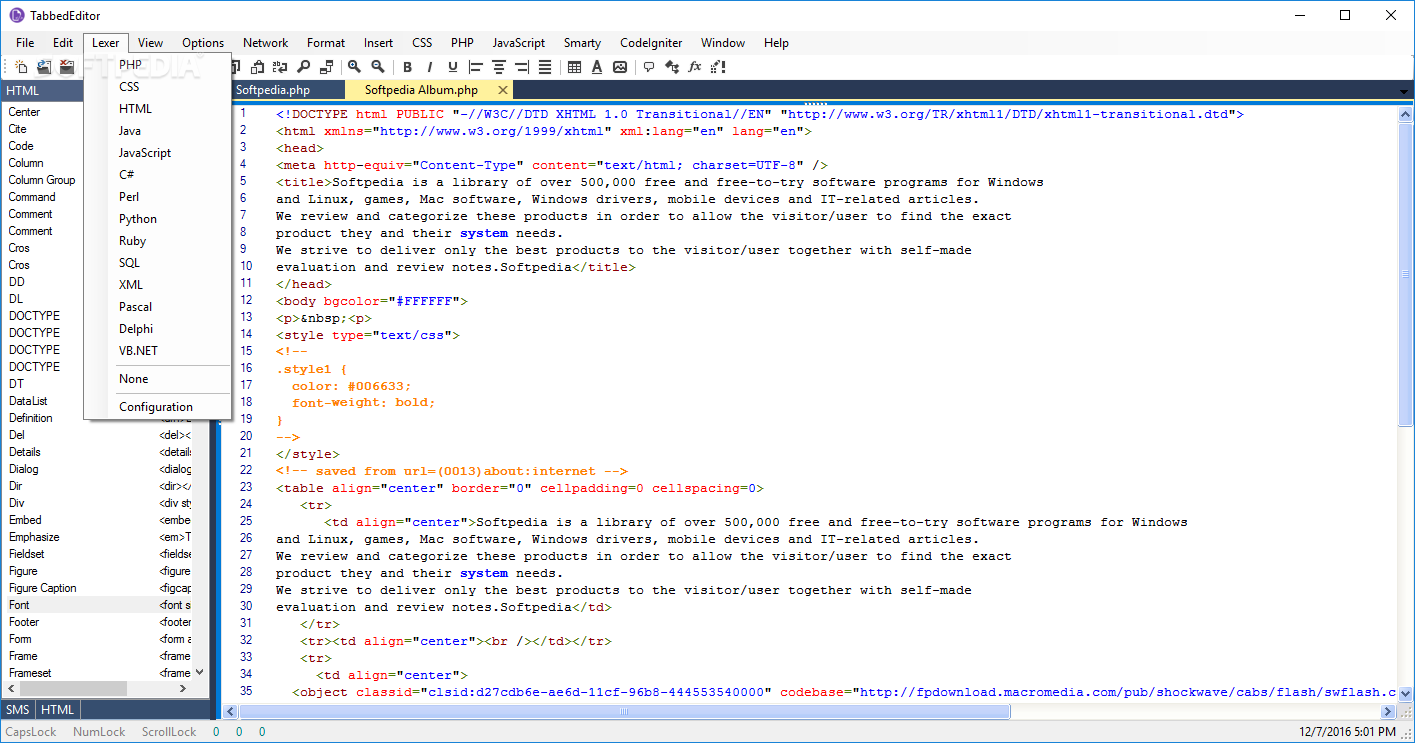Switch to SMS bottom panel tab
Screen dimensions: 1415x743
point(18,710)
